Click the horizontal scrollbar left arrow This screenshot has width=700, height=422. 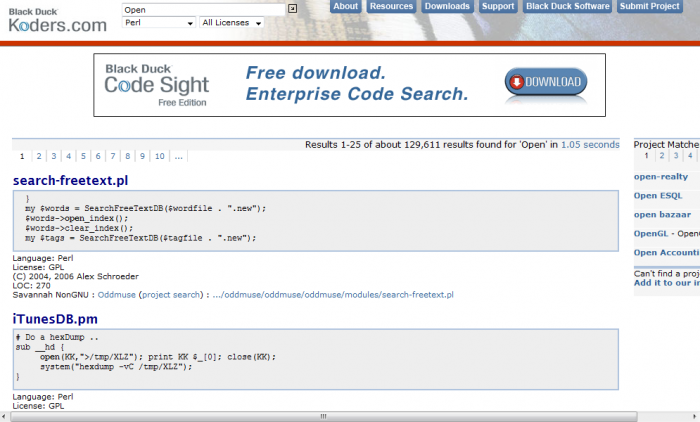tap(4, 416)
